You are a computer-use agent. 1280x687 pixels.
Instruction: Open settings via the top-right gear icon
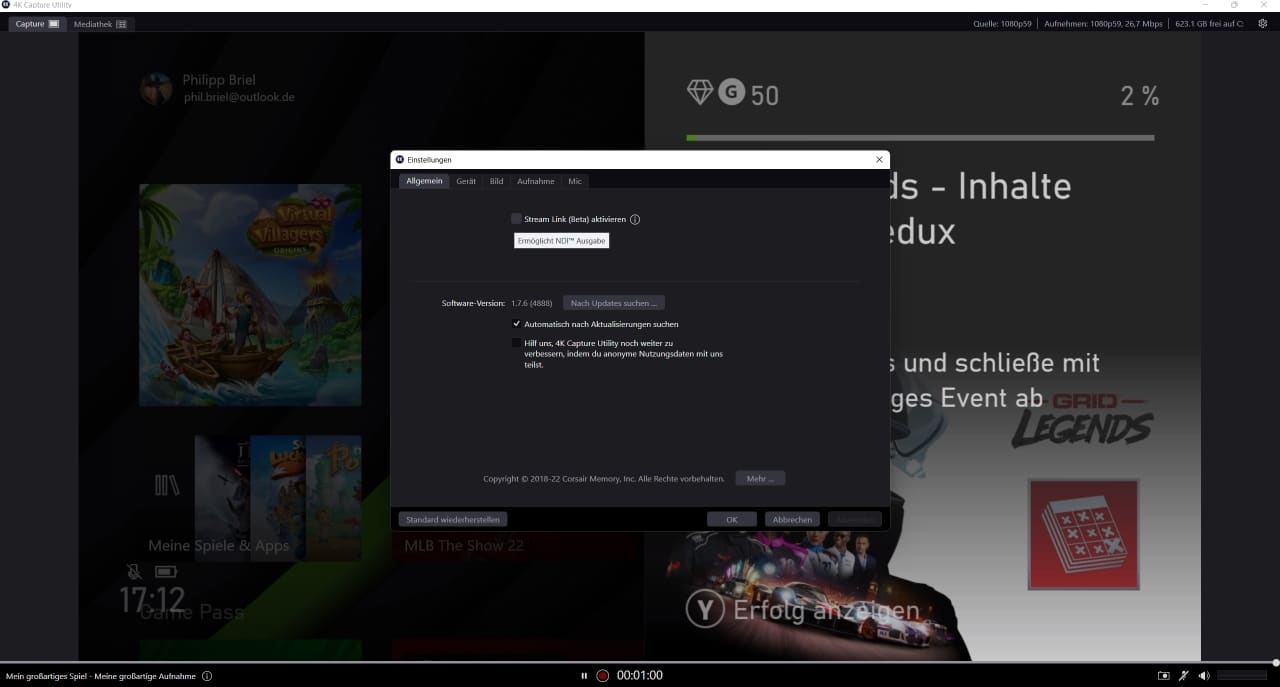[1262, 24]
